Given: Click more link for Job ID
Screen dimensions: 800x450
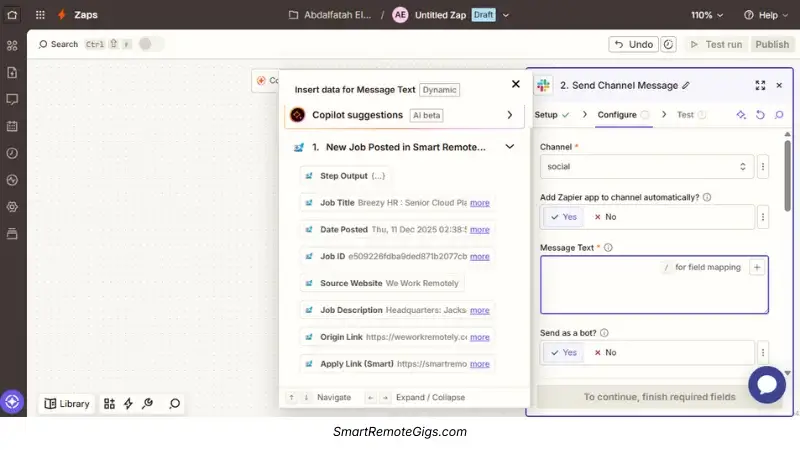Looking at the screenshot, I should [x=480, y=257].
